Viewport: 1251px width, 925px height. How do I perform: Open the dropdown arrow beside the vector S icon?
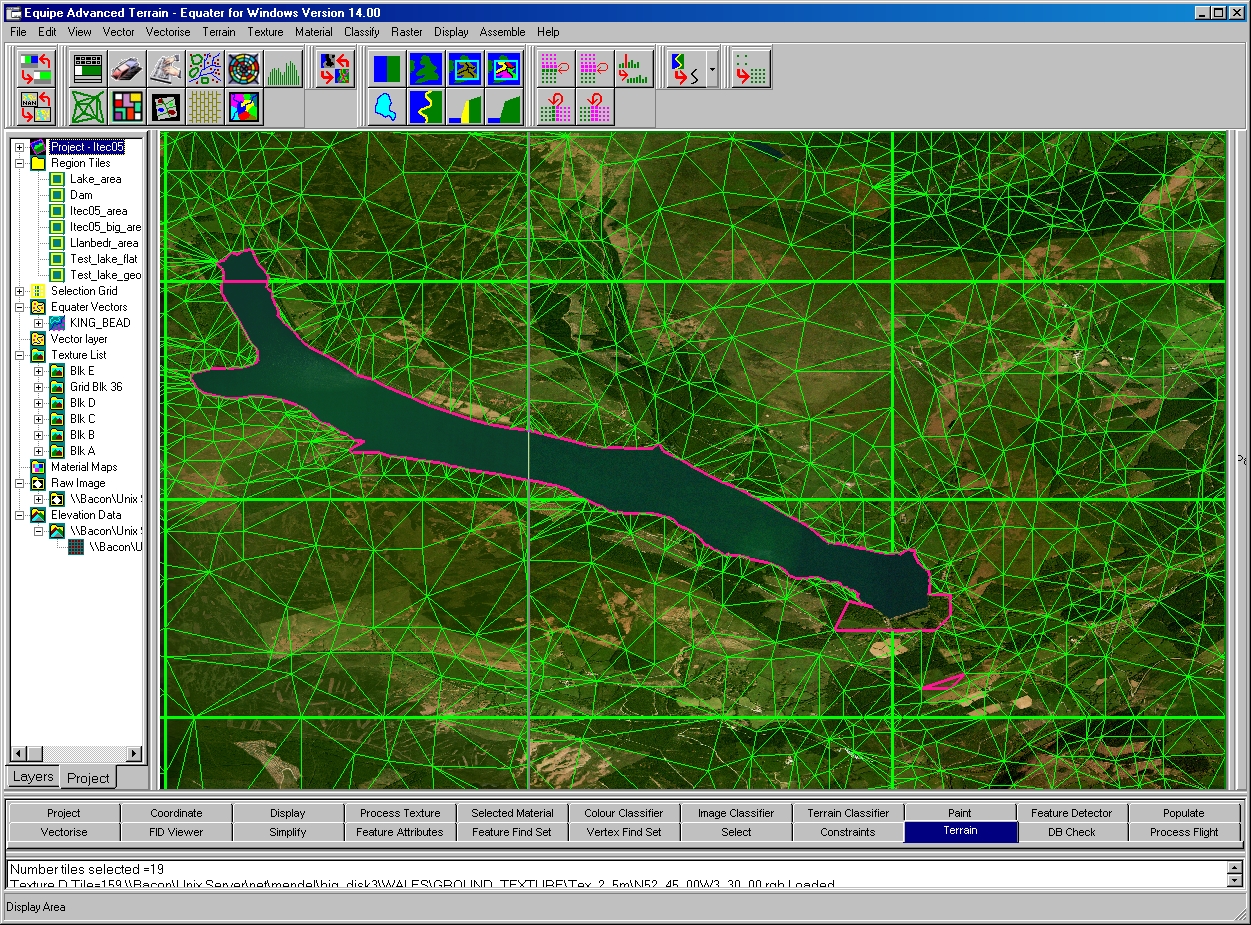712,69
